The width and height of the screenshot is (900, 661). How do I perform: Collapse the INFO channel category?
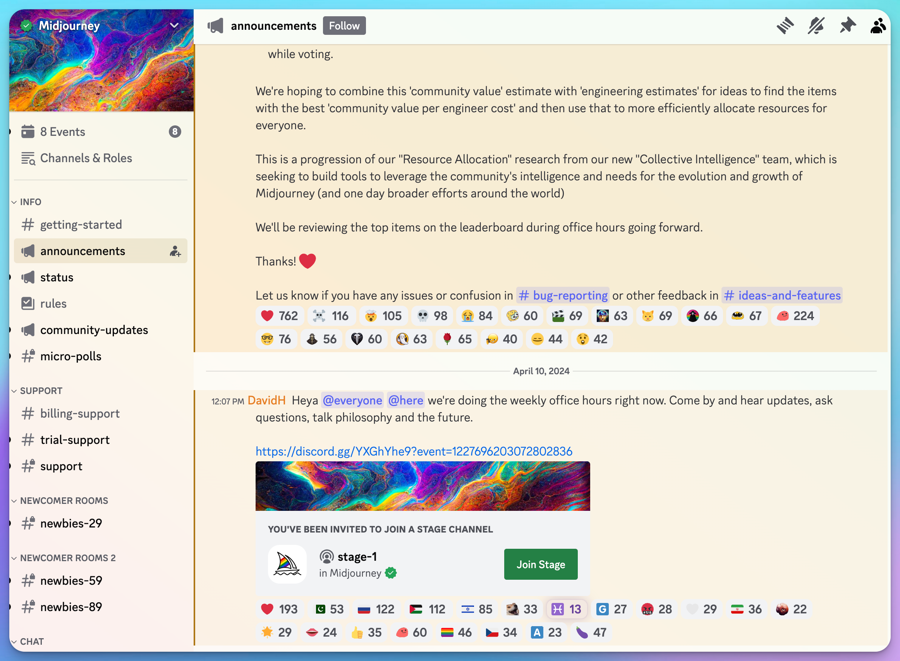[x=30, y=202]
